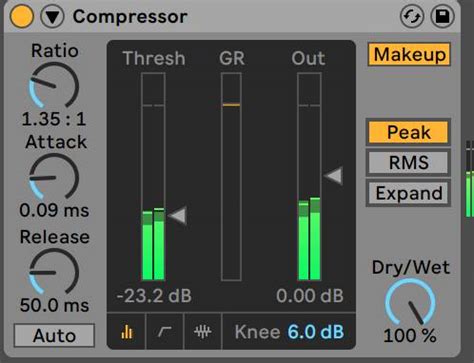Click the GR gain reduction meter

tap(231, 177)
